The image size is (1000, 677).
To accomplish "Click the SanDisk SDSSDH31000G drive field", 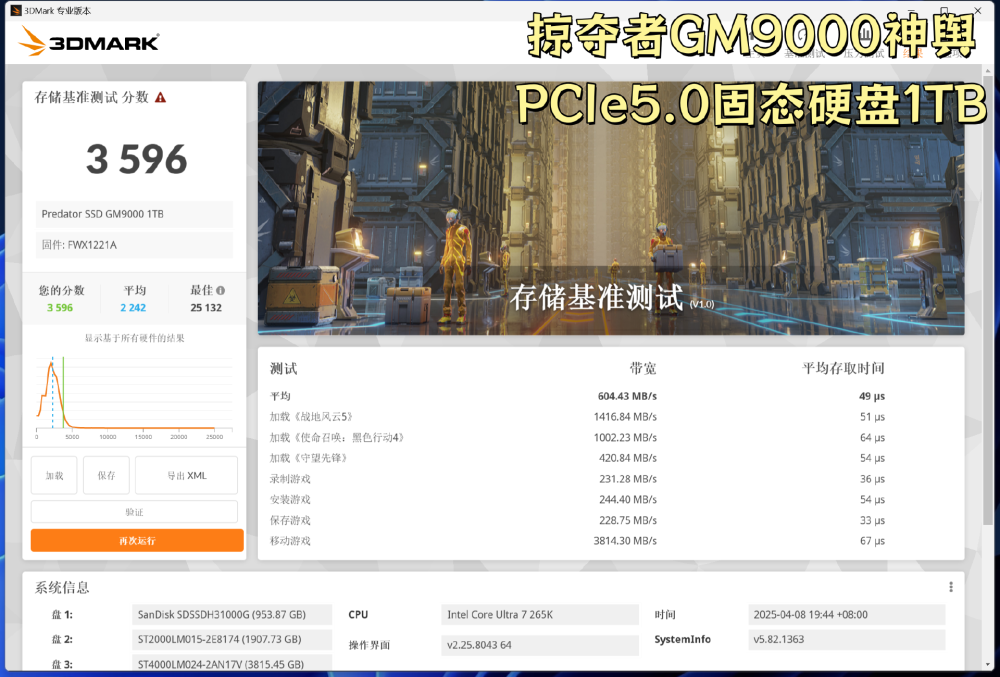I will point(232,615).
